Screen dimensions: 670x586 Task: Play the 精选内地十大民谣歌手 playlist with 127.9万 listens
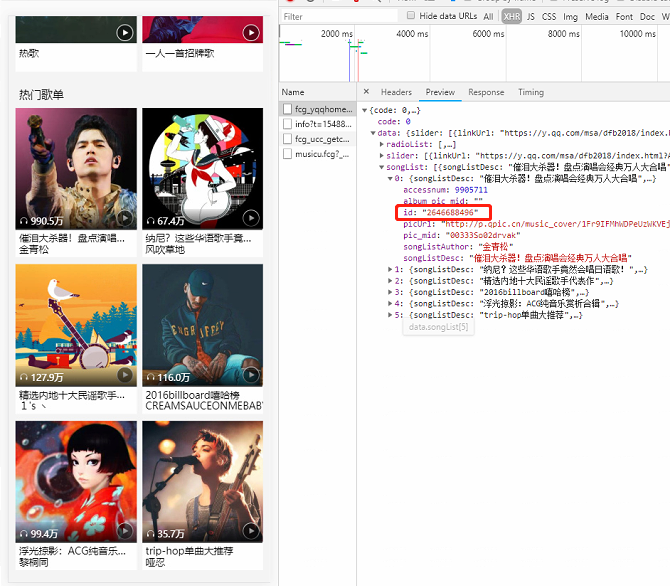click(125, 375)
